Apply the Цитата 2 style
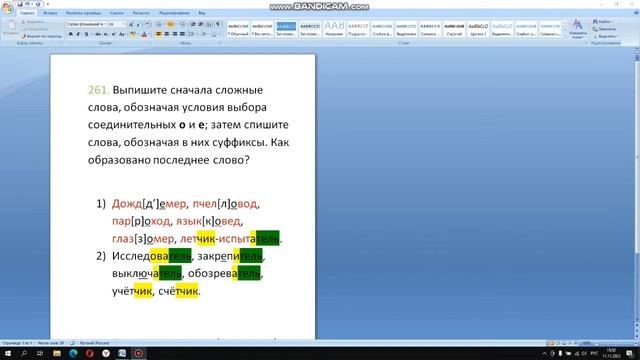The width and height of the screenshot is (640, 360). coord(478,29)
